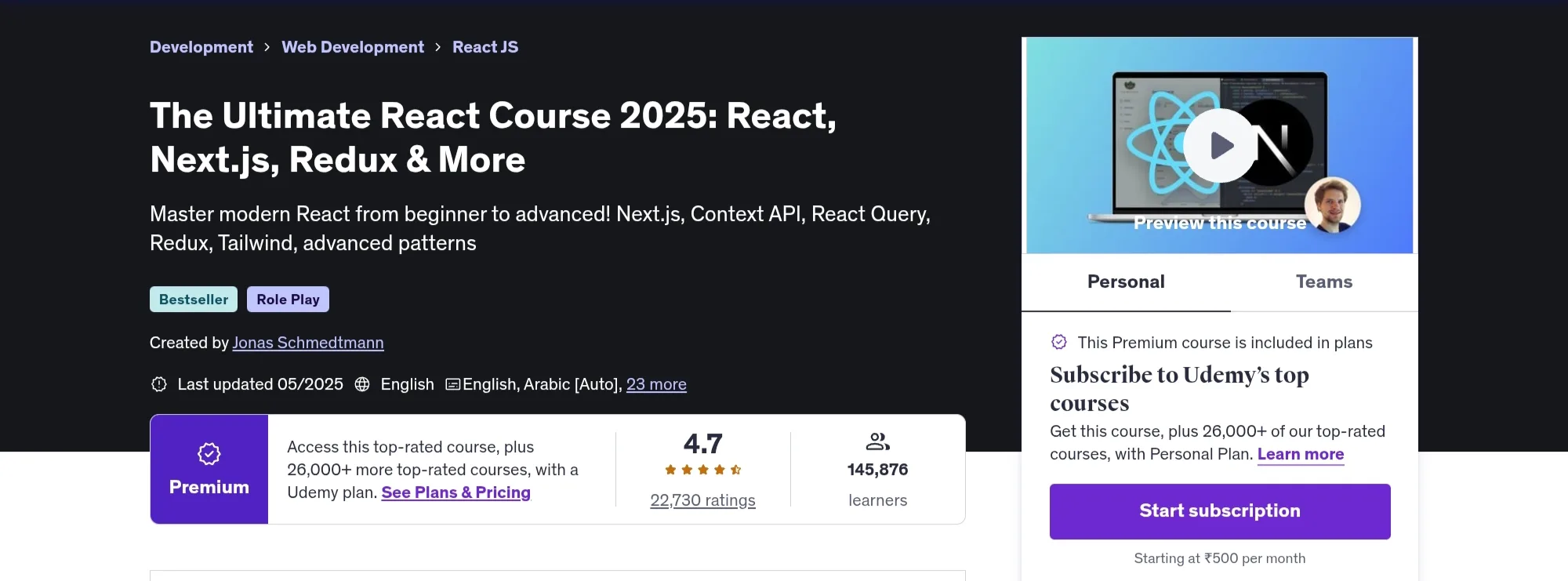Viewport: 1568px width, 581px height.
Task: Click the Premium badge checkmark icon
Action: pyautogui.click(x=209, y=454)
